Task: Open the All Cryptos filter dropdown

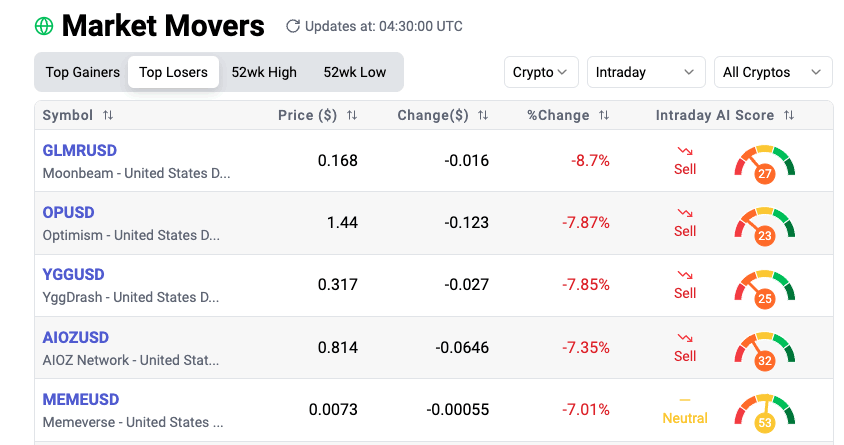Action: (772, 72)
